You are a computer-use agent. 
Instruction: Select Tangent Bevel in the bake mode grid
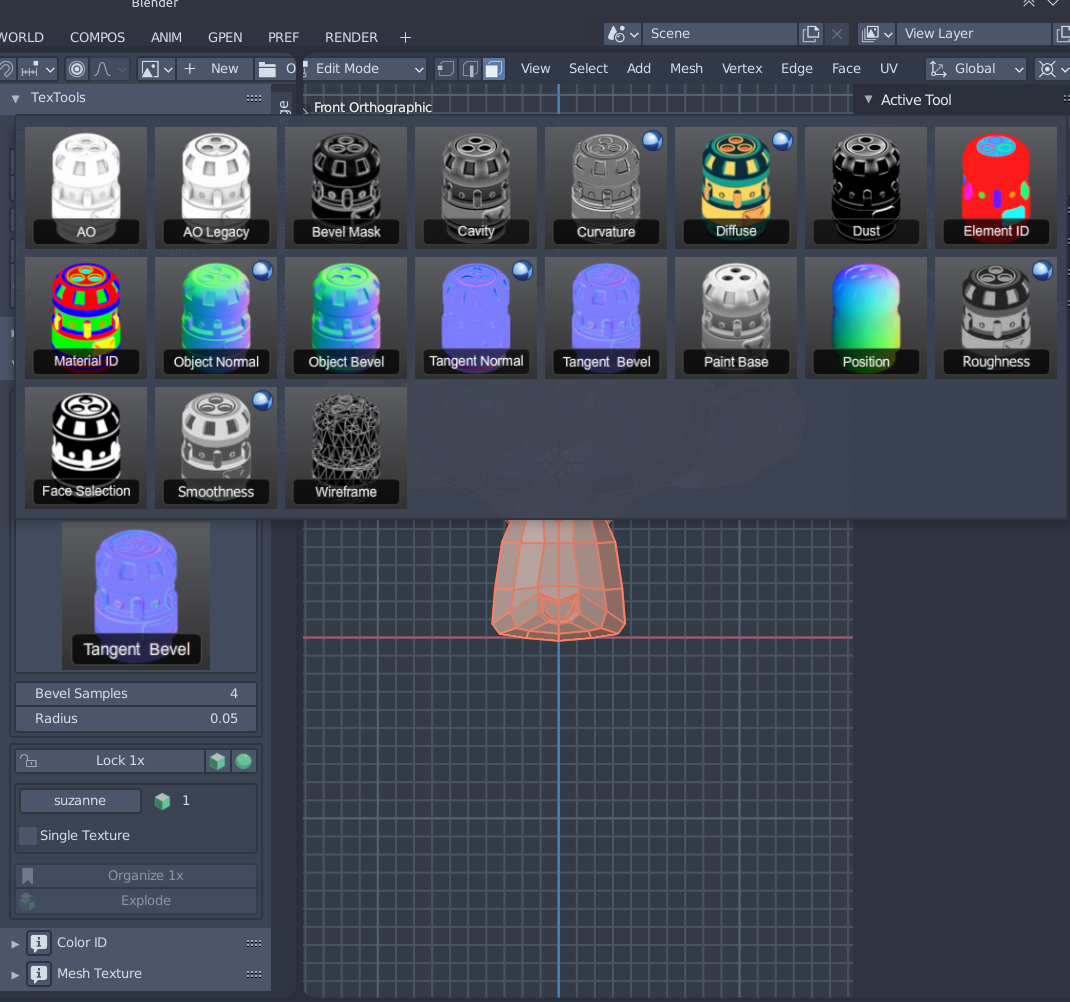606,318
